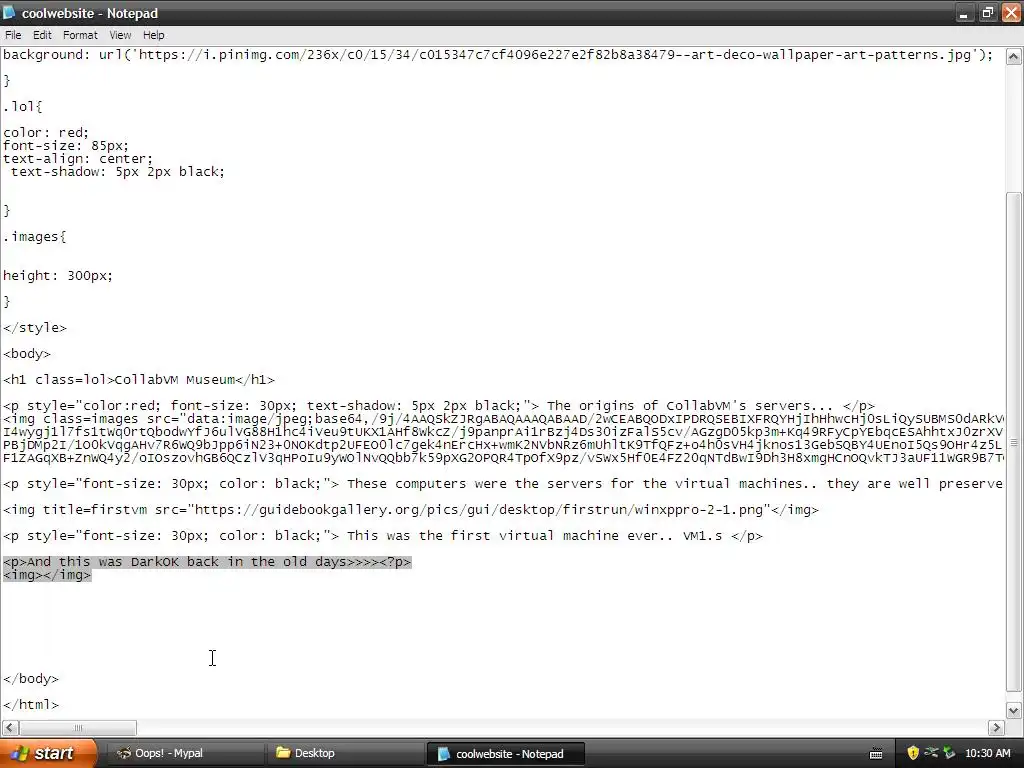This screenshot has height=768, width=1024.
Task: Click the "The origins of CollabVM's servers" paragraph
Action: pyautogui.click(x=439, y=406)
